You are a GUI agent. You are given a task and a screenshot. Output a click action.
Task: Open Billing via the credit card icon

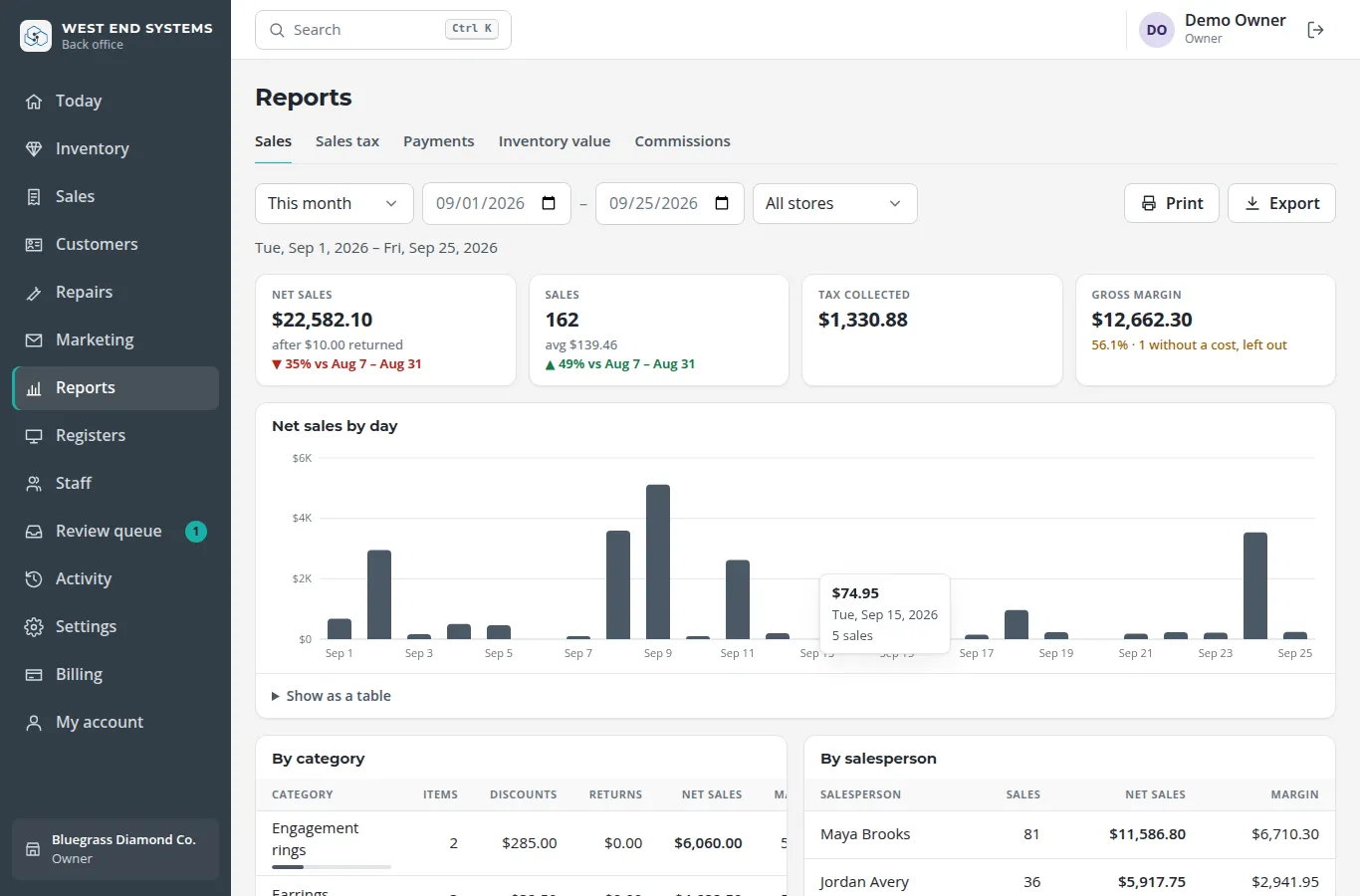click(x=34, y=675)
